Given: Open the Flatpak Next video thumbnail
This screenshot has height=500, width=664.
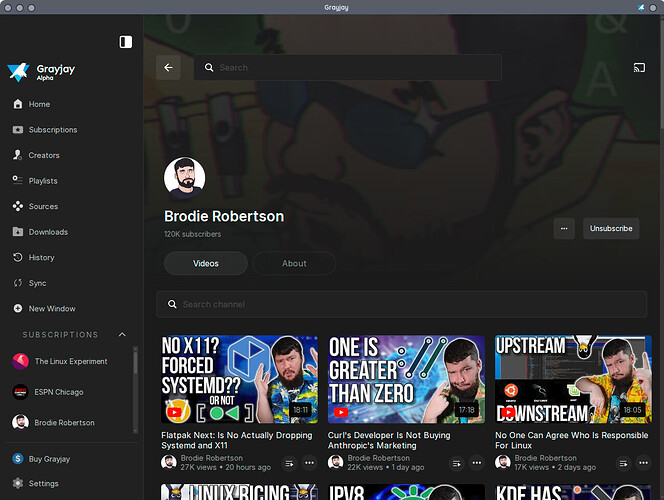Looking at the screenshot, I should coord(239,379).
